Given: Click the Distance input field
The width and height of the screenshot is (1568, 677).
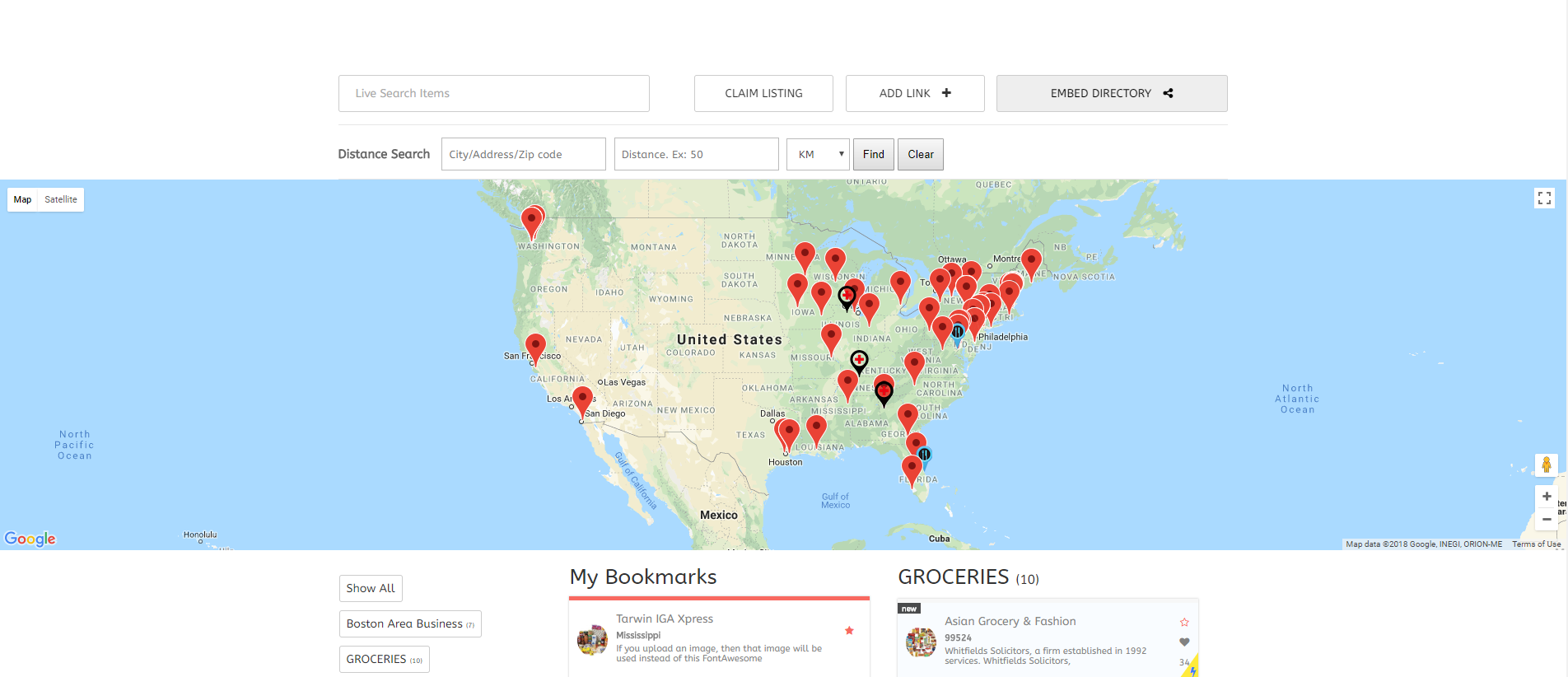Looking at the screenshot, I should point(697,154).
